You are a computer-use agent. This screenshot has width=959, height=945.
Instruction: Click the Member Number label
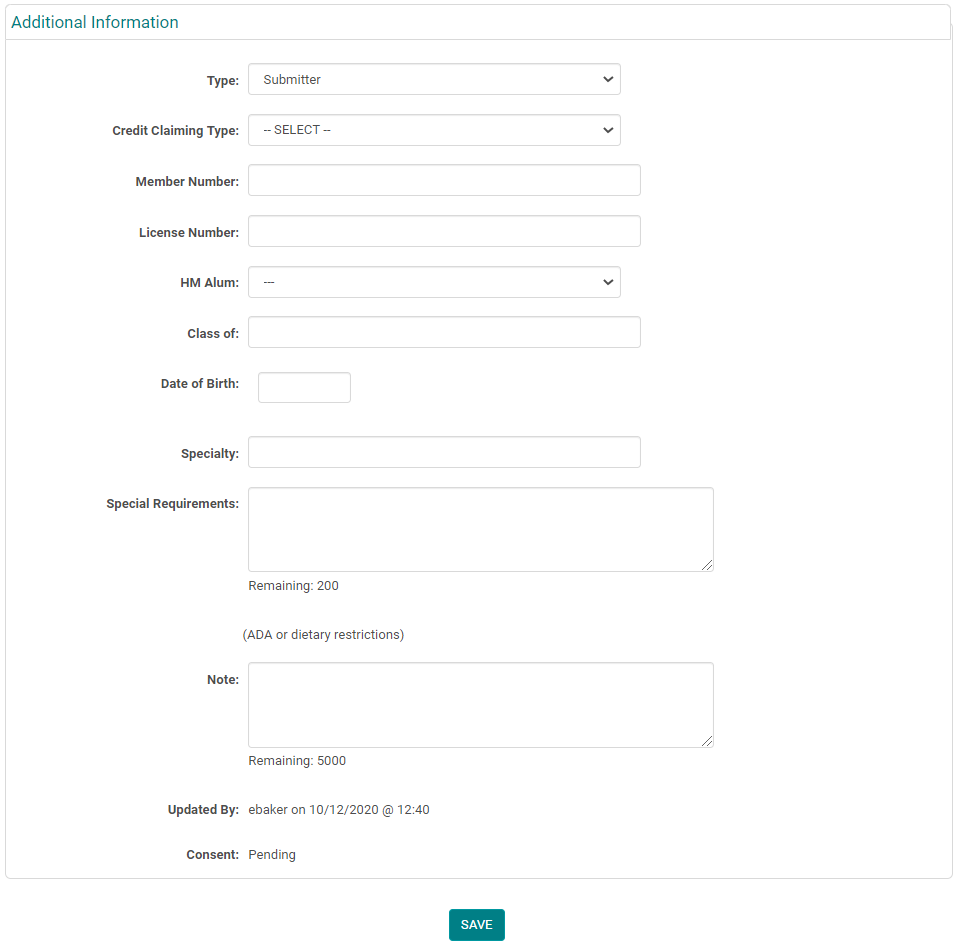click(x=187, y=182)
